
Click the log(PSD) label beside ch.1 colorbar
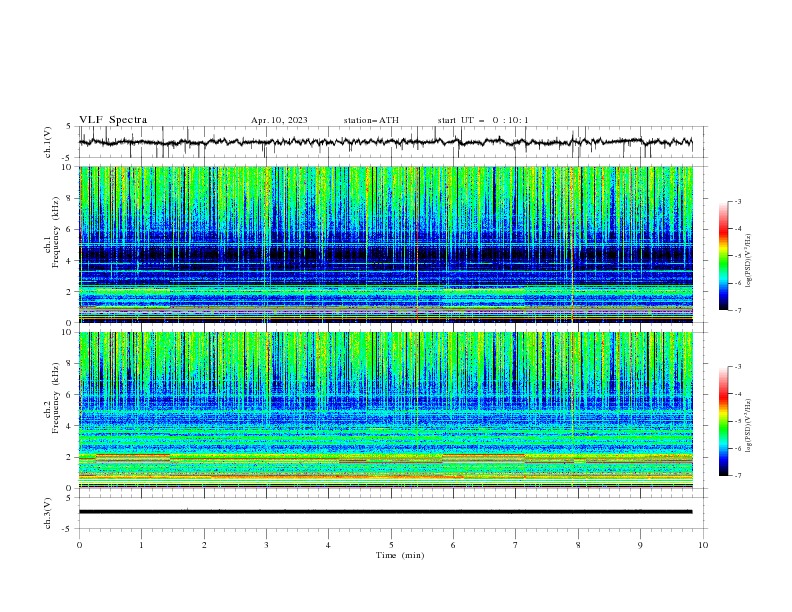point(748,261)
